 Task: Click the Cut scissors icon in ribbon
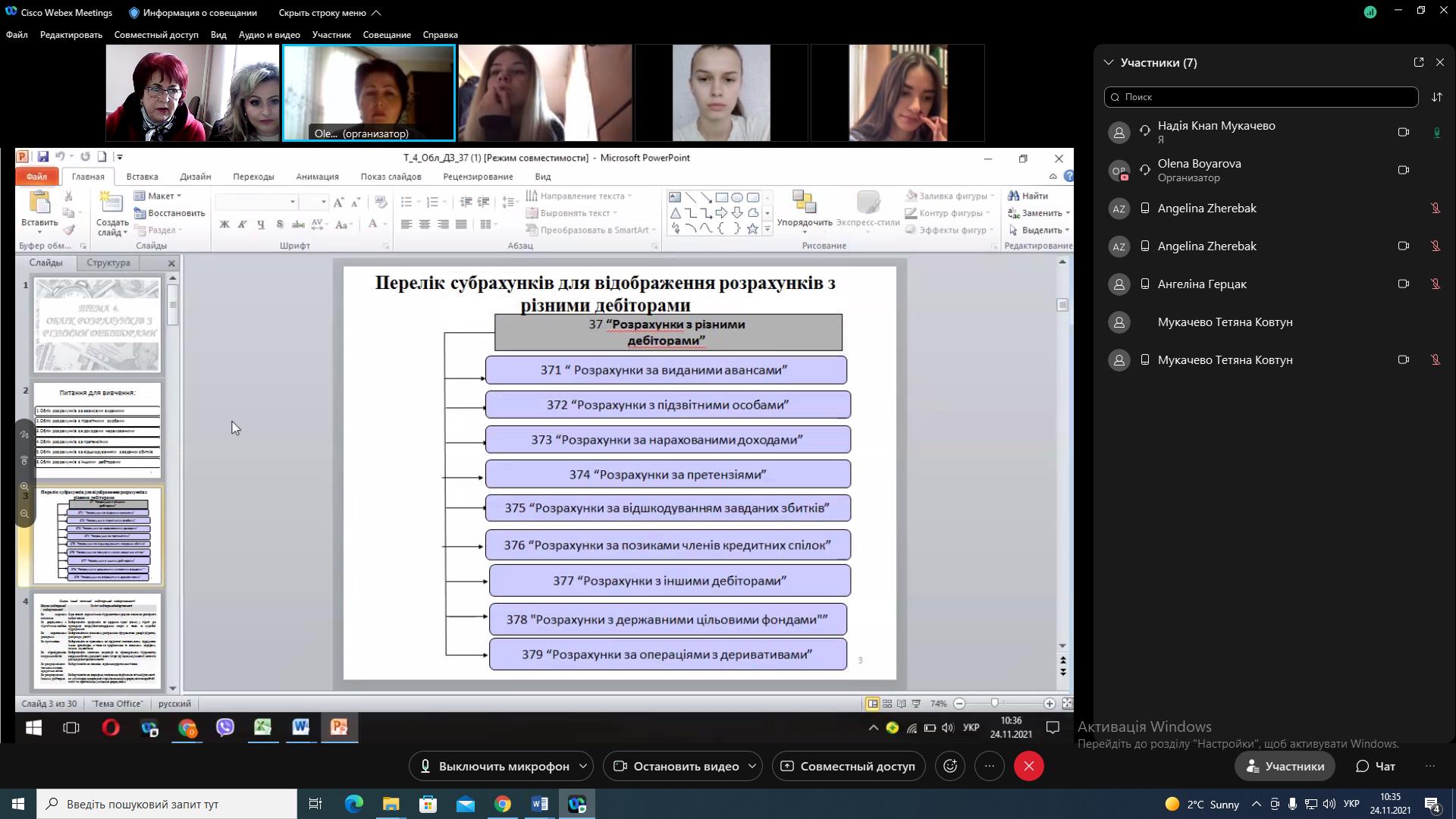click(68, 196)
